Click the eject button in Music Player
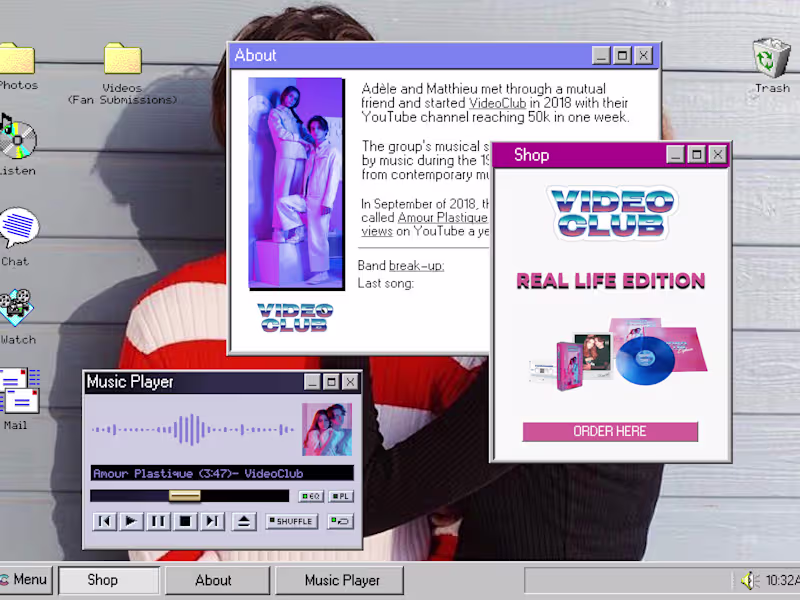The height and width of the screenshot is (600, 800). (x=244, y=521)
